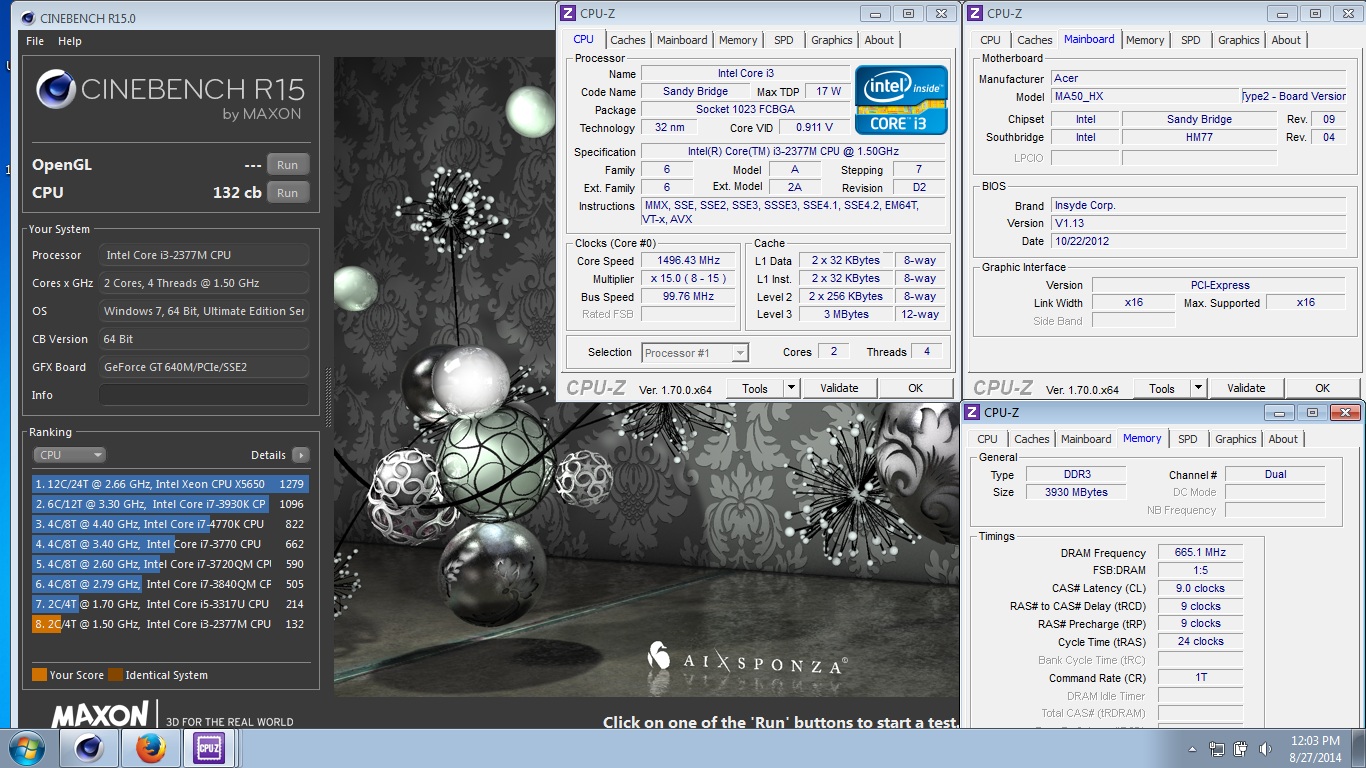This screenshot has height=768, width=1366.
Task: Click Cinebench icon in taskbar
Action: pyautogui.click(x=89, y=748)
